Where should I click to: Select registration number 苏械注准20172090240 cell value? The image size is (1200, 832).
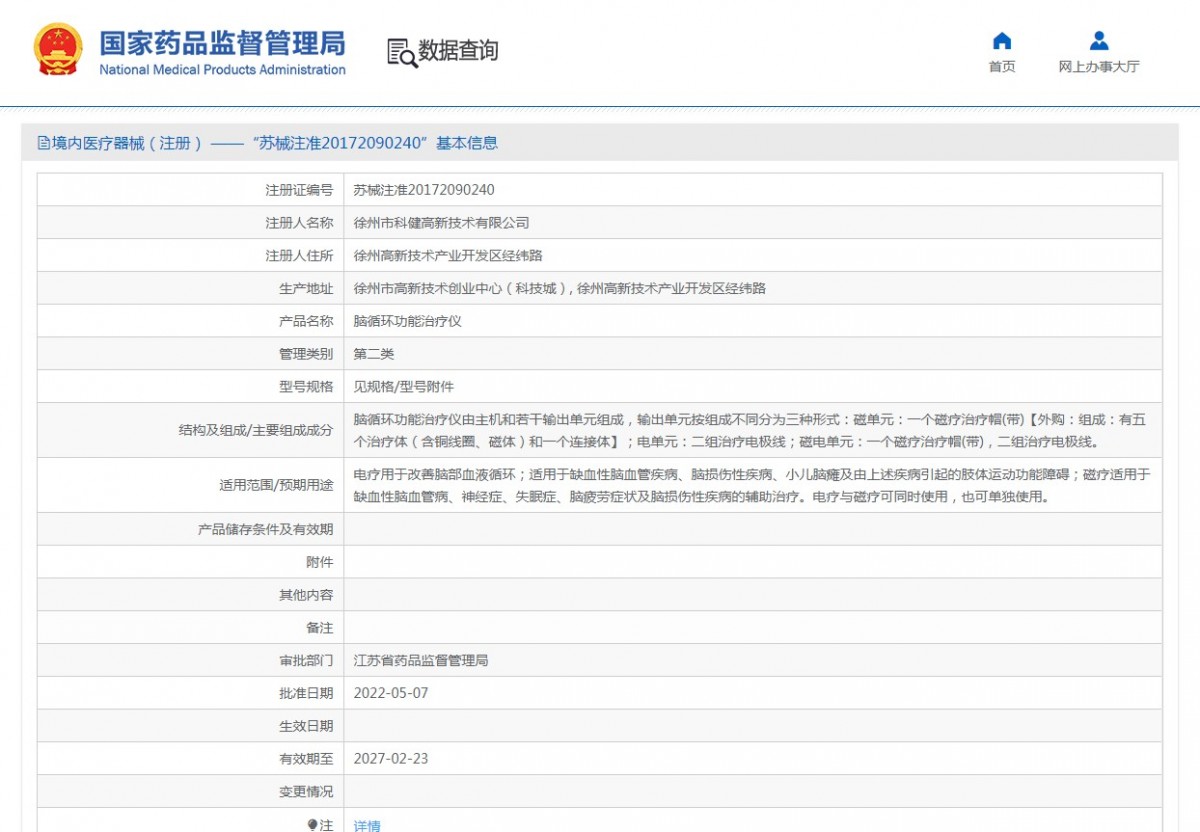tap(424, 190)
